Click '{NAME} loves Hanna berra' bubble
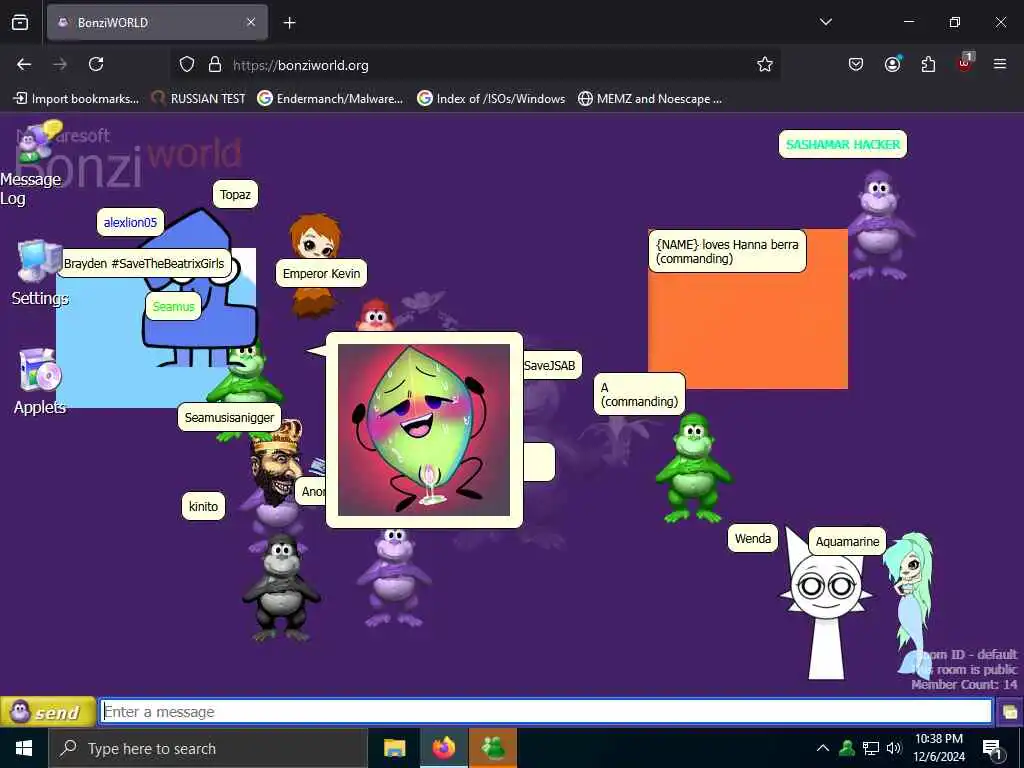The image size is (1024, 768). coord(727,251)
